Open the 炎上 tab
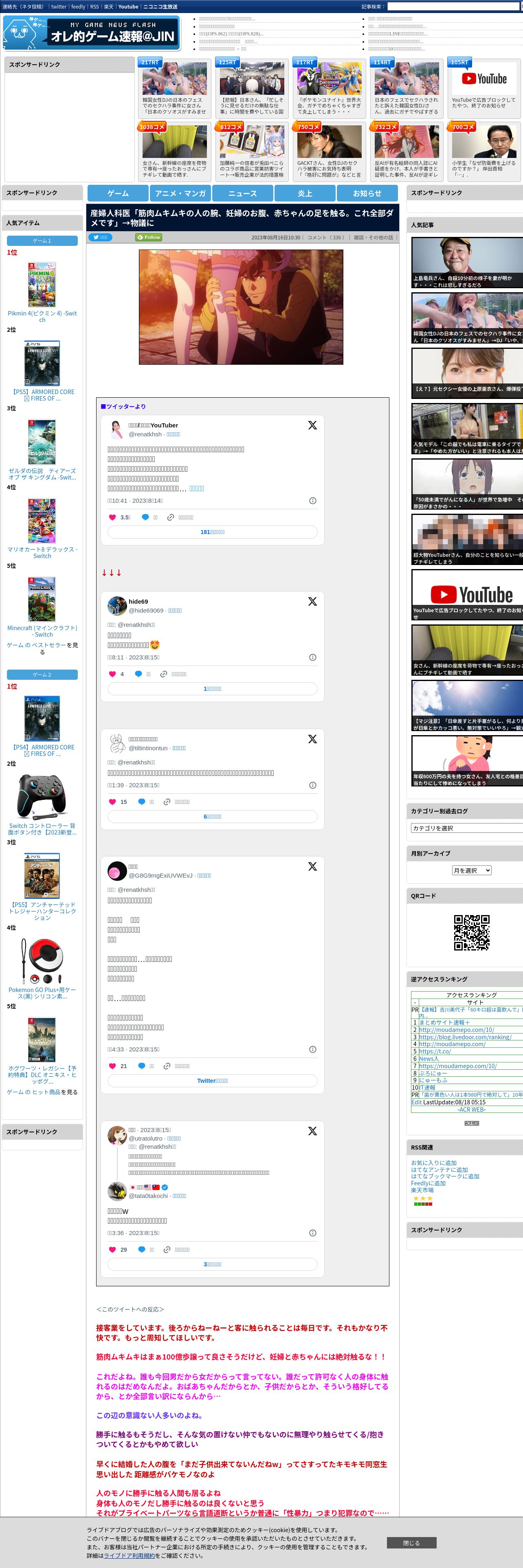This screenshot has height=1568, width=523. click(305, 193)
